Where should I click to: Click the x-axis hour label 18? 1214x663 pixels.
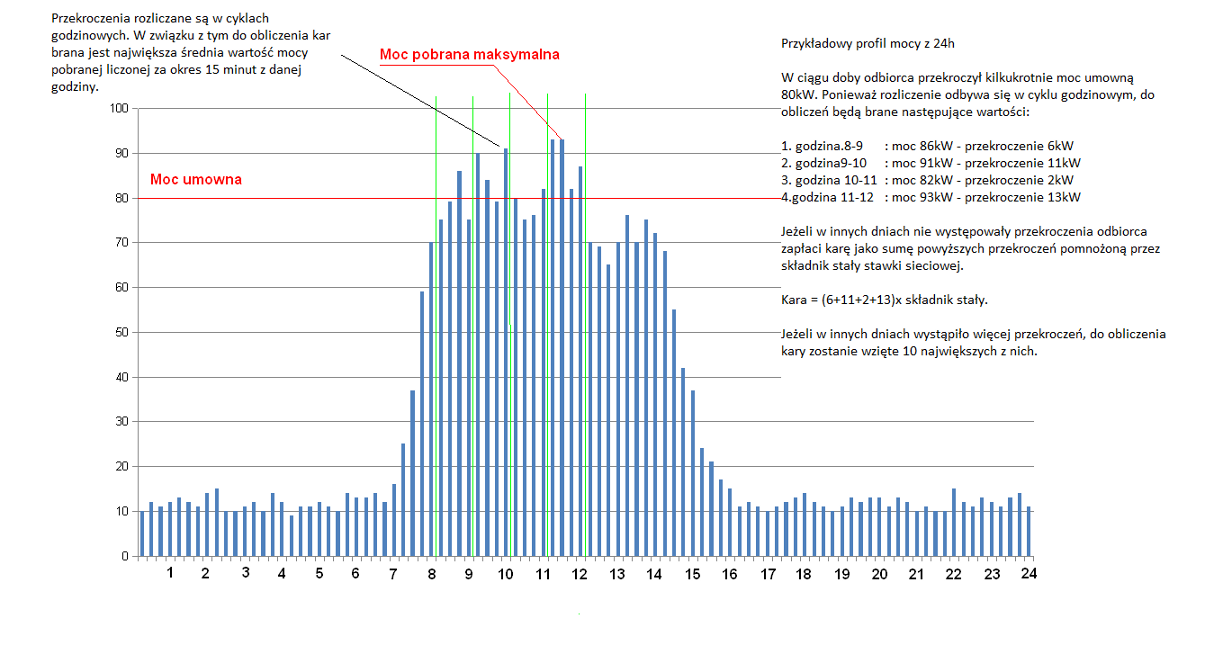coord(805,574)
